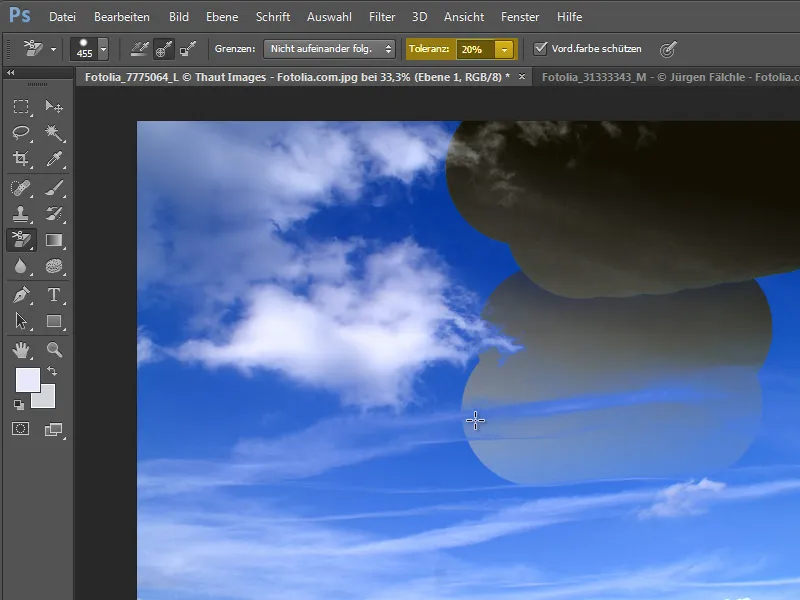Select the Spot Healing Brush tool
800x600 pixels.
coord(21,188)
